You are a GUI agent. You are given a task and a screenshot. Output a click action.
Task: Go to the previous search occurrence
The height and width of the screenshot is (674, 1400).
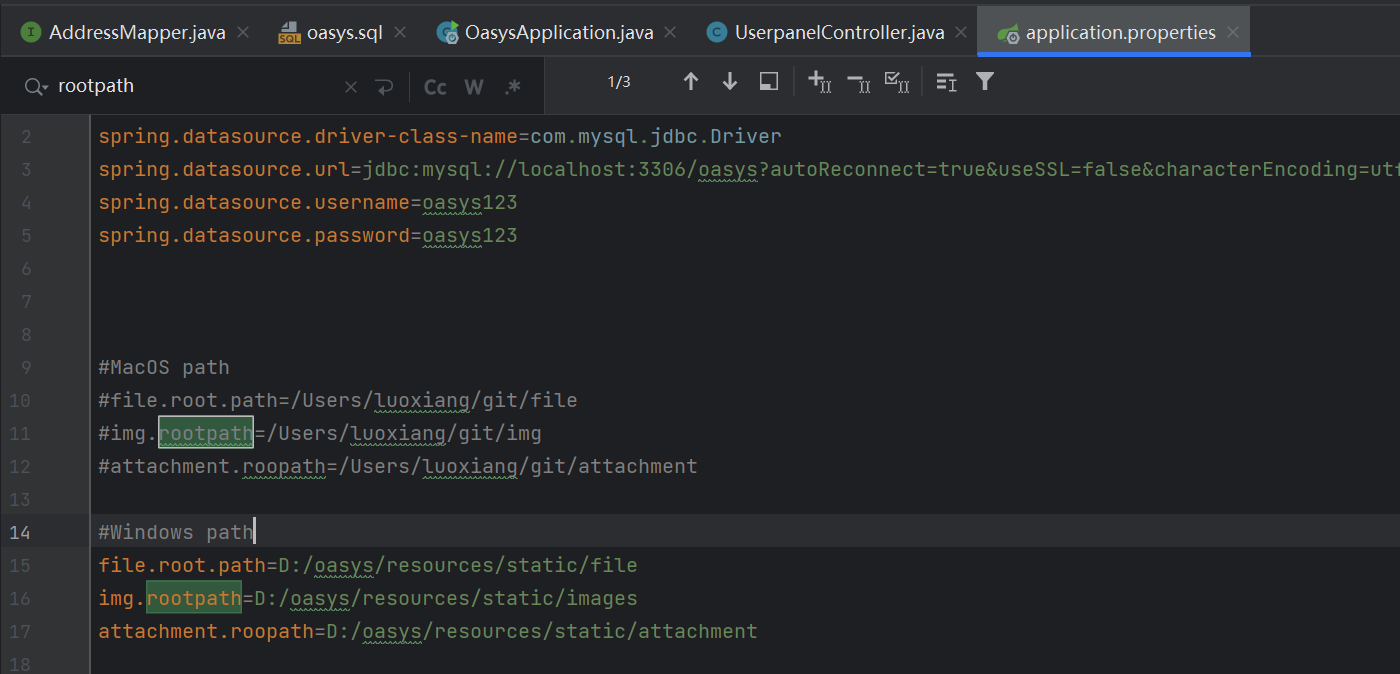click(x=690, y=82)
